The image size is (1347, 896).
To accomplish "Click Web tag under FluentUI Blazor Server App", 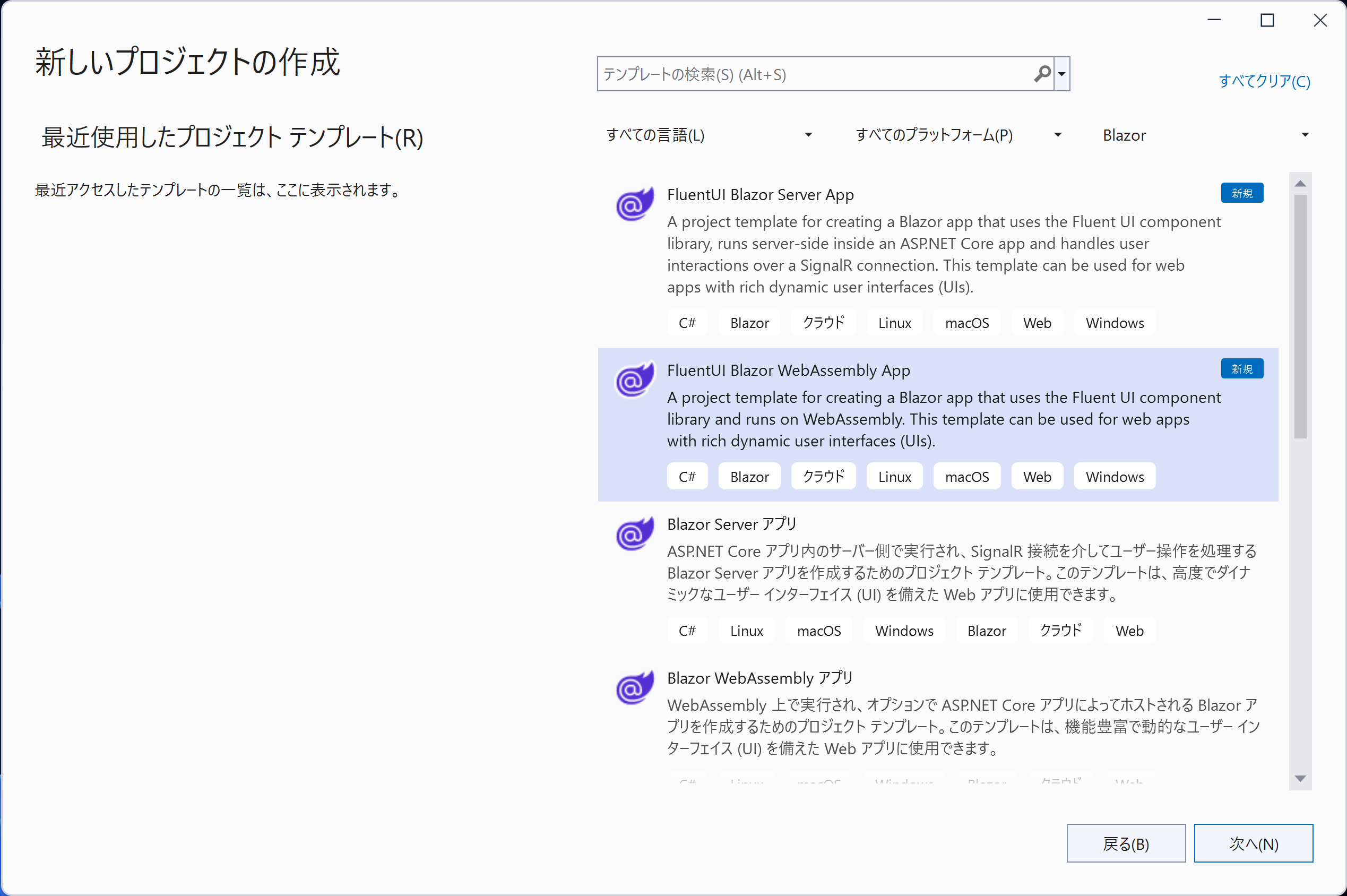I will click(x=1037, y=323).
